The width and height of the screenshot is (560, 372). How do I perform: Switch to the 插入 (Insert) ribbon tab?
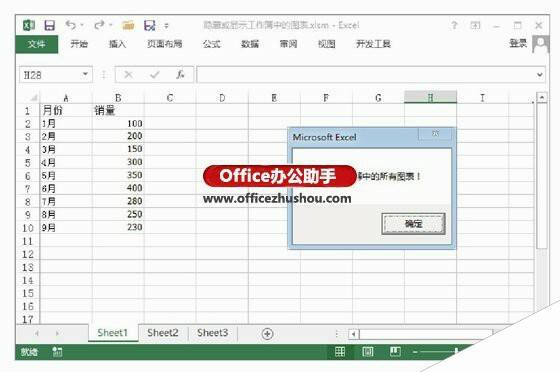(x=117, y=44)
